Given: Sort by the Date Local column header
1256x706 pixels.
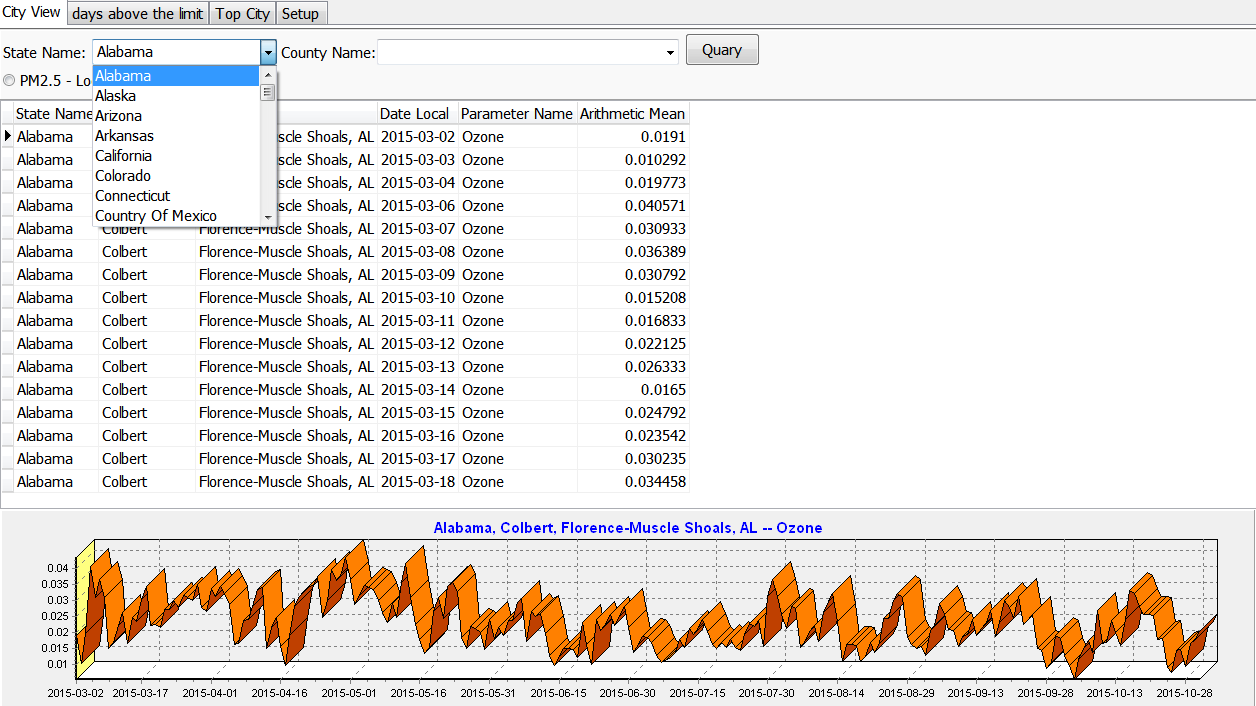Looking at the screenshot, I should pyautogui.click(x=415, y=114).
